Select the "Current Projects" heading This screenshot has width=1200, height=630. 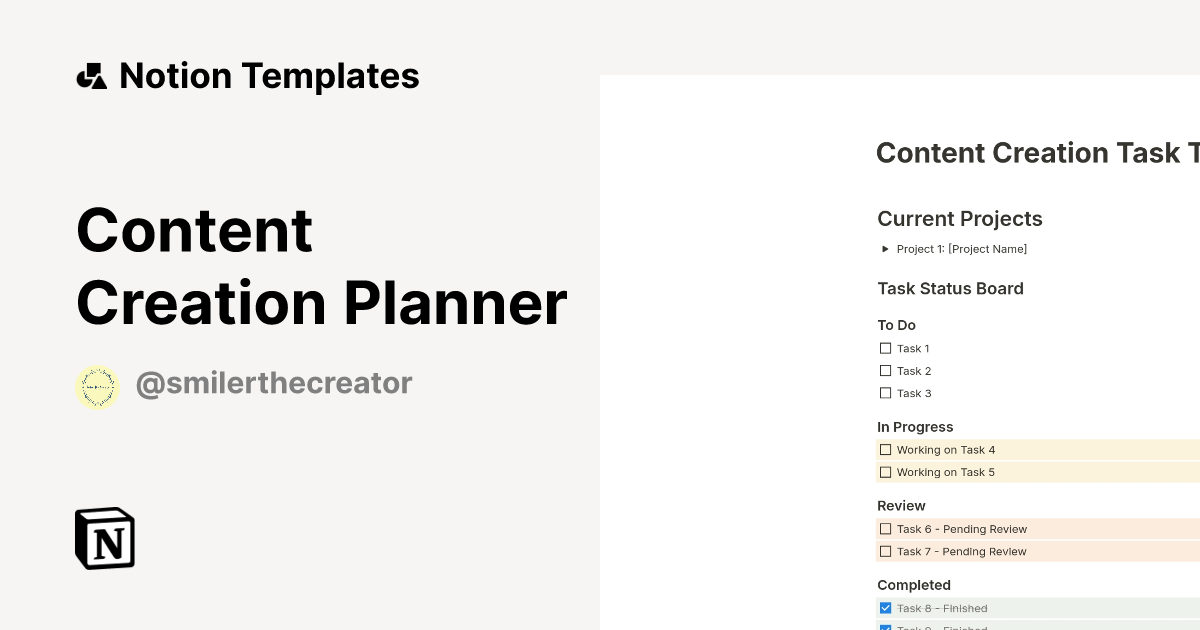(x=959, y=218)
